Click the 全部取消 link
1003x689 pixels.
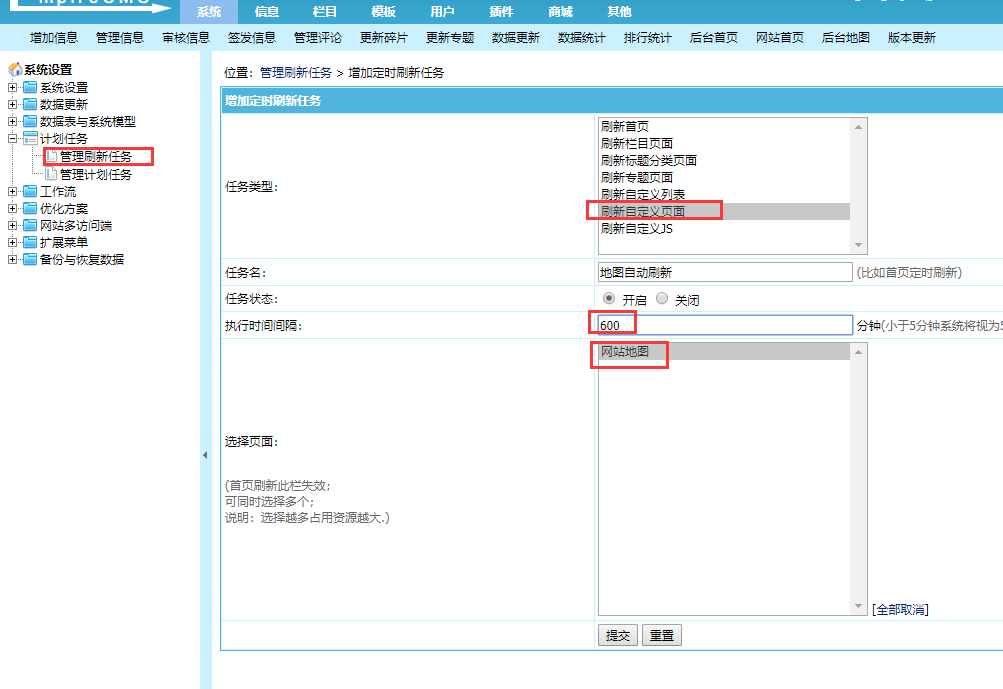point(900,609)
